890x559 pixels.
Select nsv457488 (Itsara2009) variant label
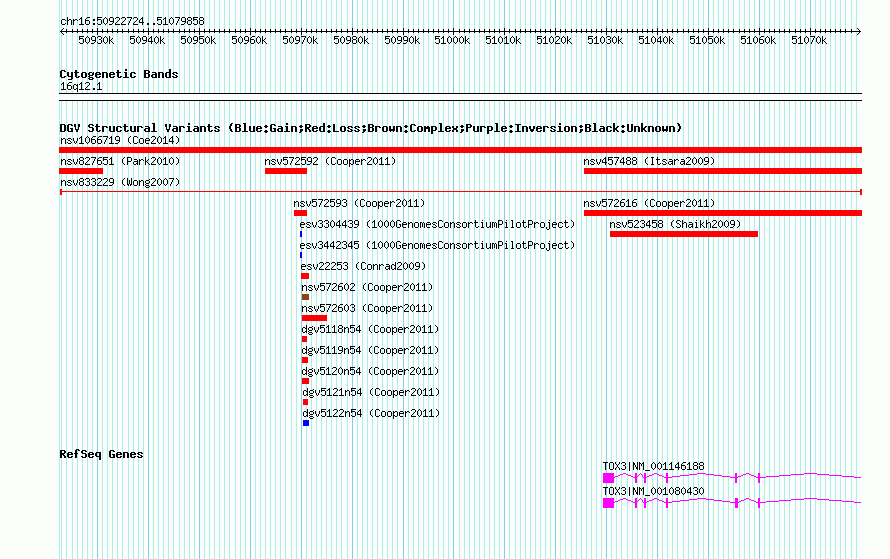coord(649,161)
